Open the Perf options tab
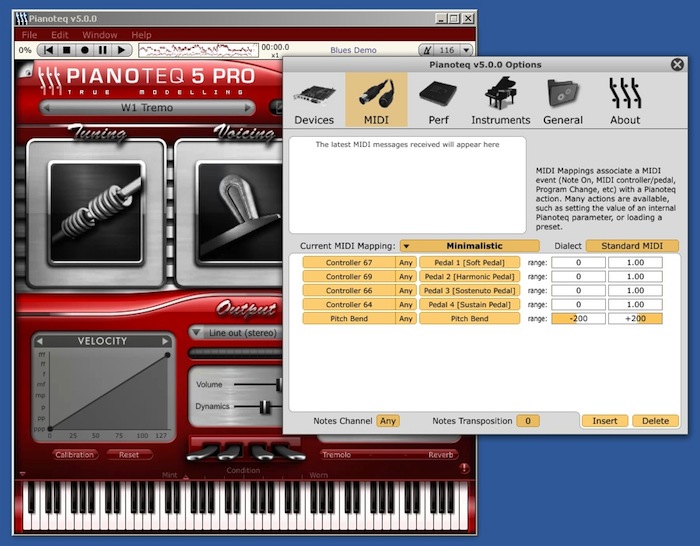 click(x=438, y=101)
